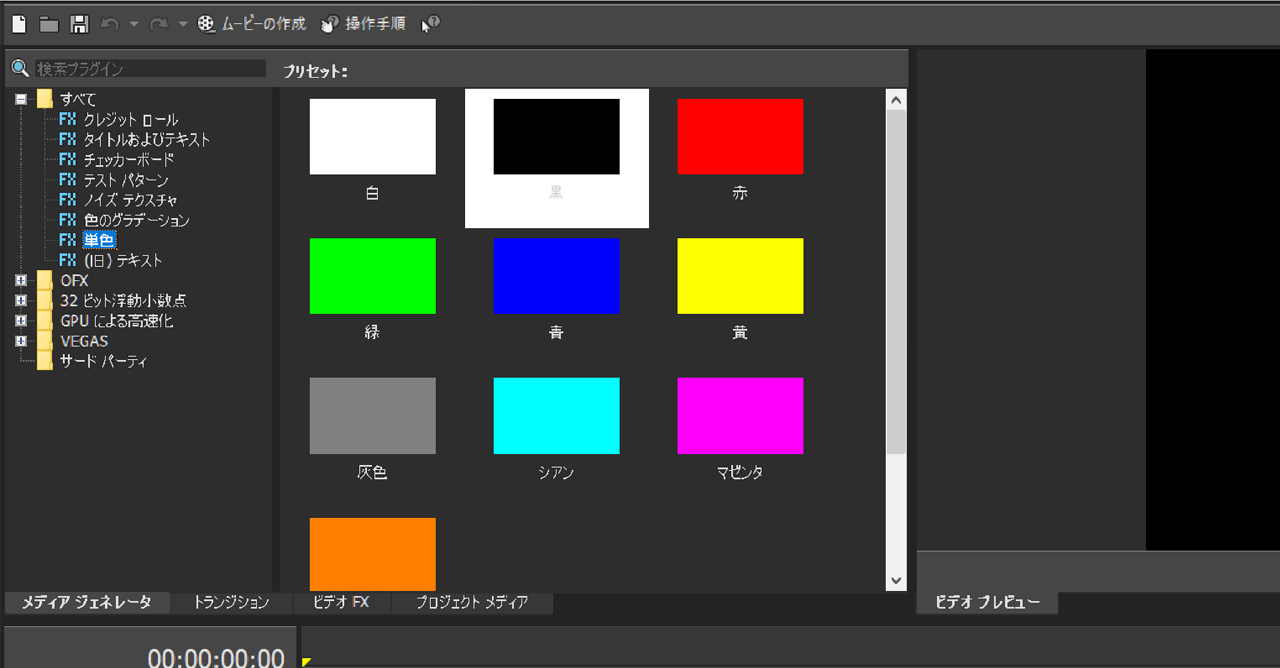Expand the OFX folder

21,280
